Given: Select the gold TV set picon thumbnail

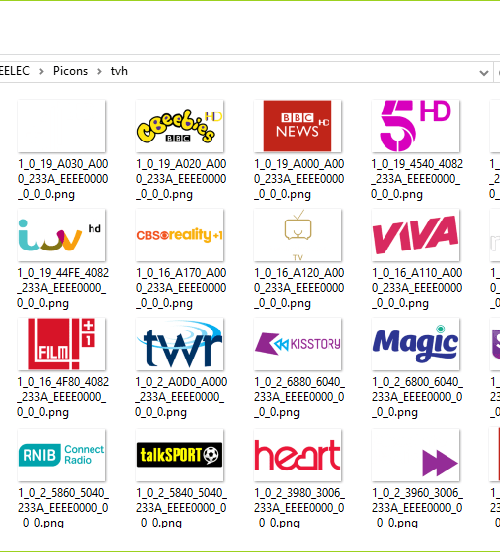Looking at the screenshot, I should pyautogui.click(x=298, y=235).
